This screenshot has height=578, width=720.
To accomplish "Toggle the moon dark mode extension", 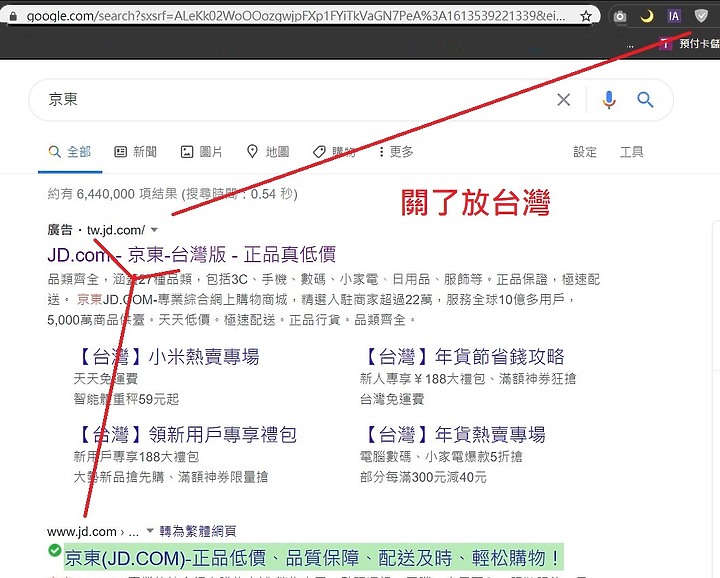I will 647,17.
